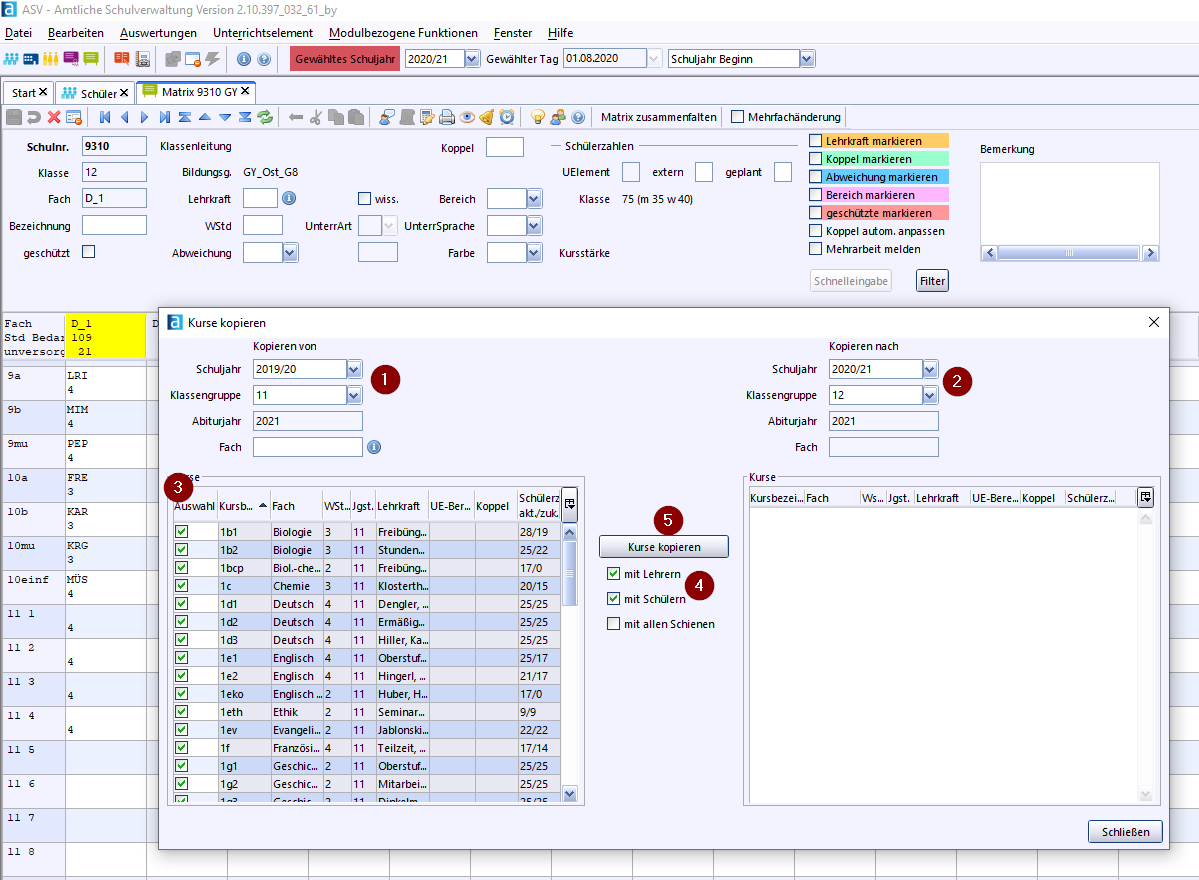1199x880 pixels.
Task: Click the Filter button
Action: [932, 281]
